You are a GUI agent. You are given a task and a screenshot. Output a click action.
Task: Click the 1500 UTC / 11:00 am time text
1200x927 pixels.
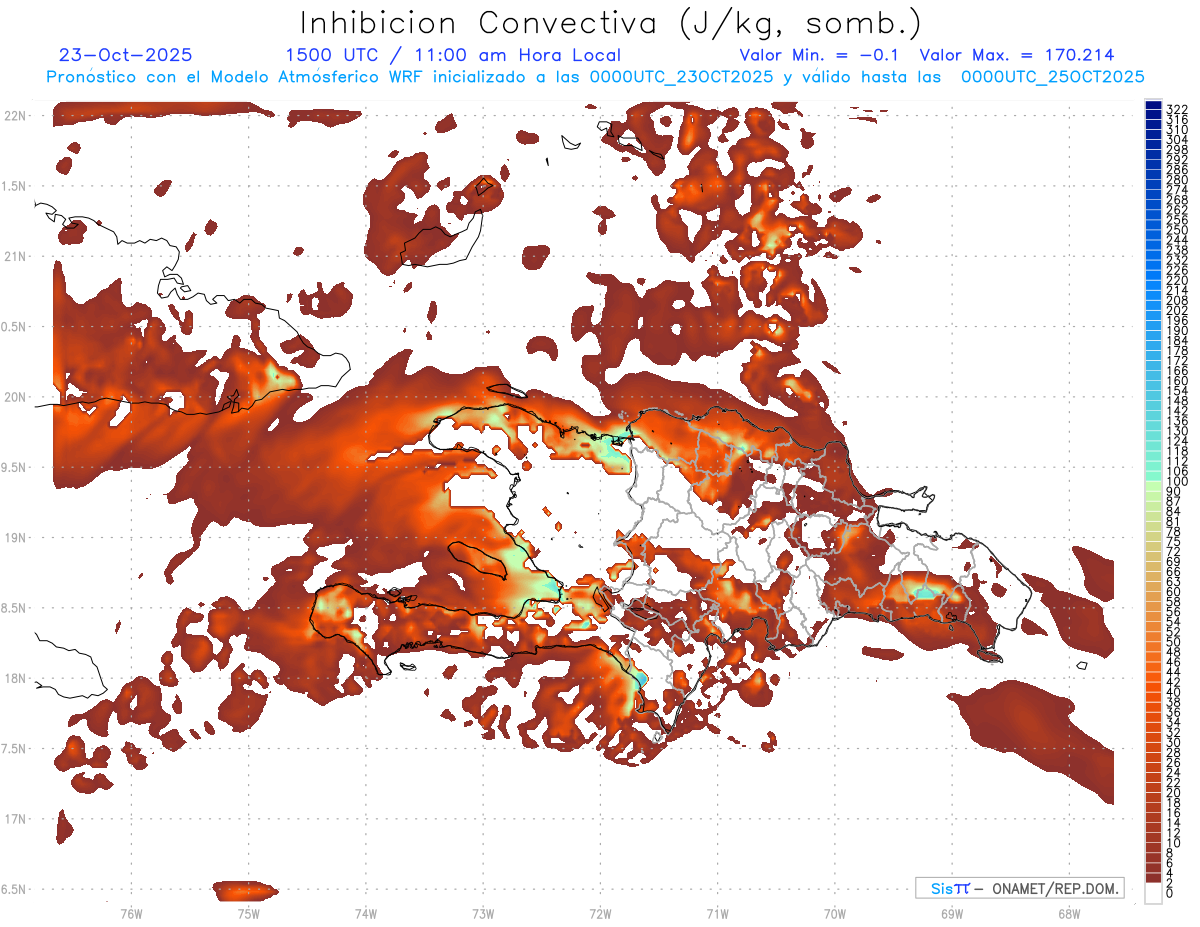tap(453, 55)
